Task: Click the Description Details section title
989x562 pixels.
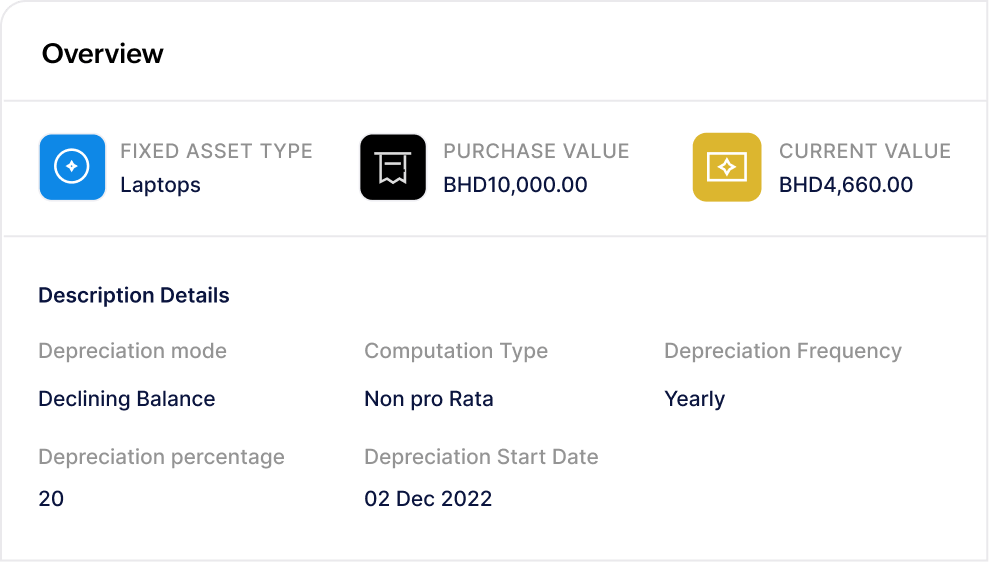Action: [134, 295]
